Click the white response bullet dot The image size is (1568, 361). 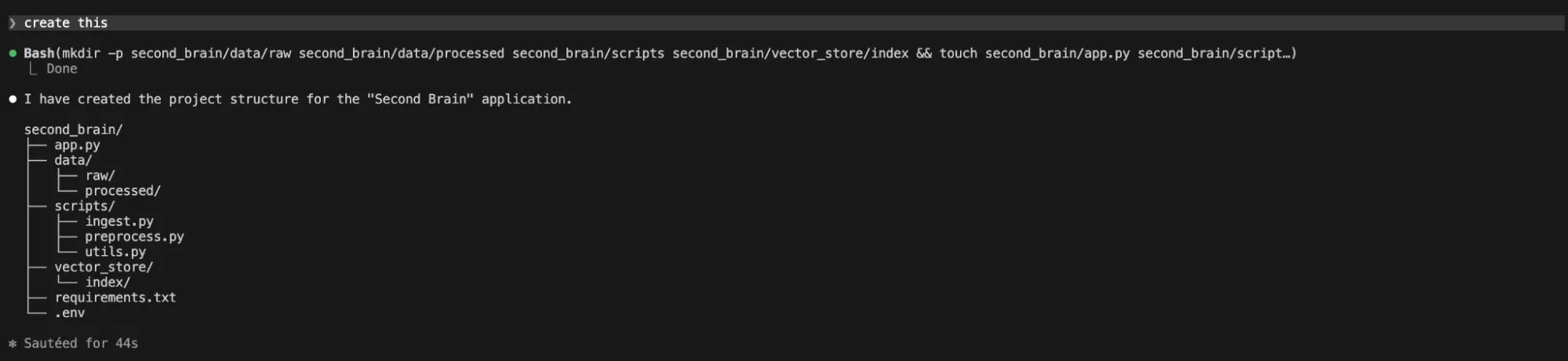coord(13,99)
